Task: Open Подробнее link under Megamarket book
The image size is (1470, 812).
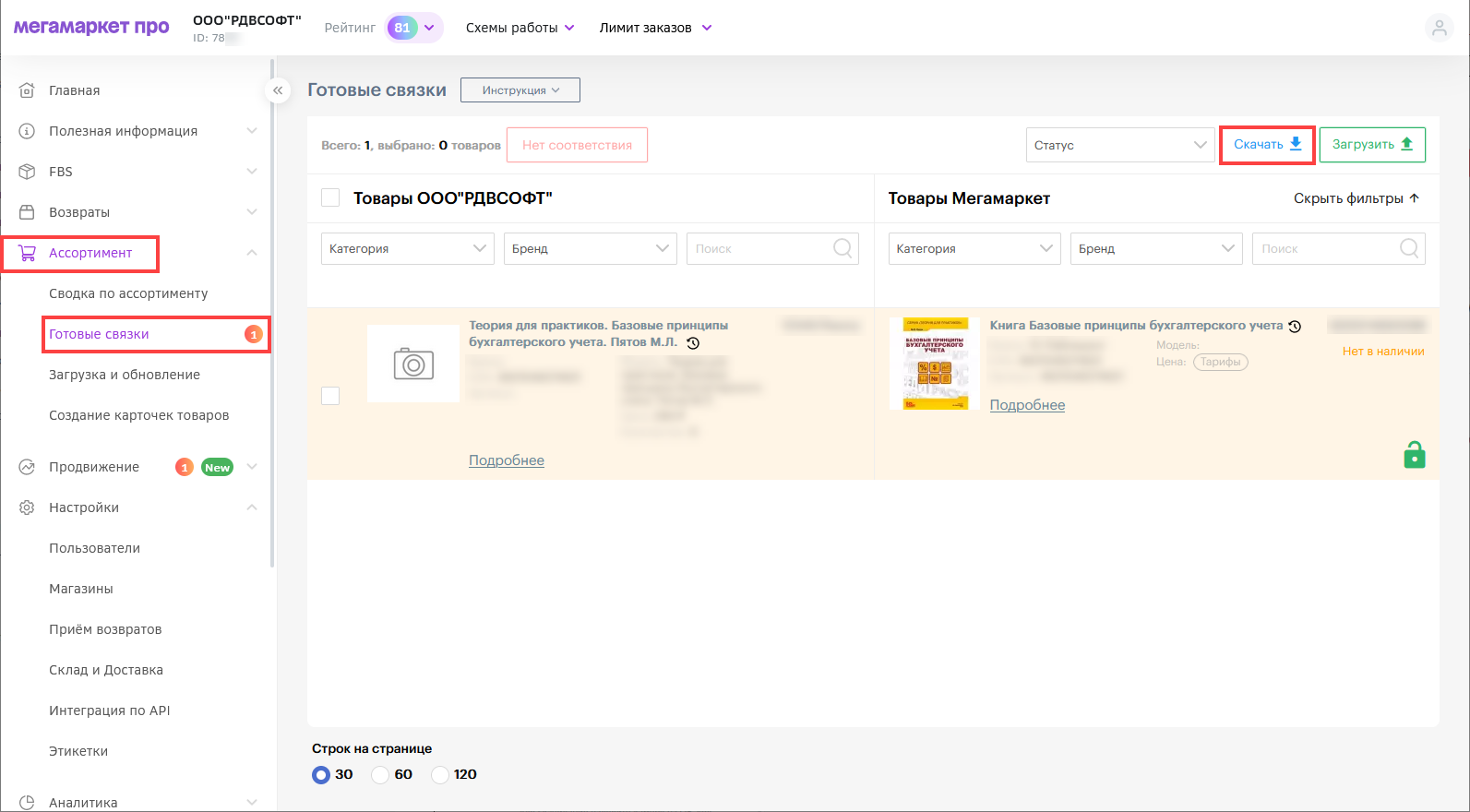Action: pyautogui.click(x=1027, y=405)
